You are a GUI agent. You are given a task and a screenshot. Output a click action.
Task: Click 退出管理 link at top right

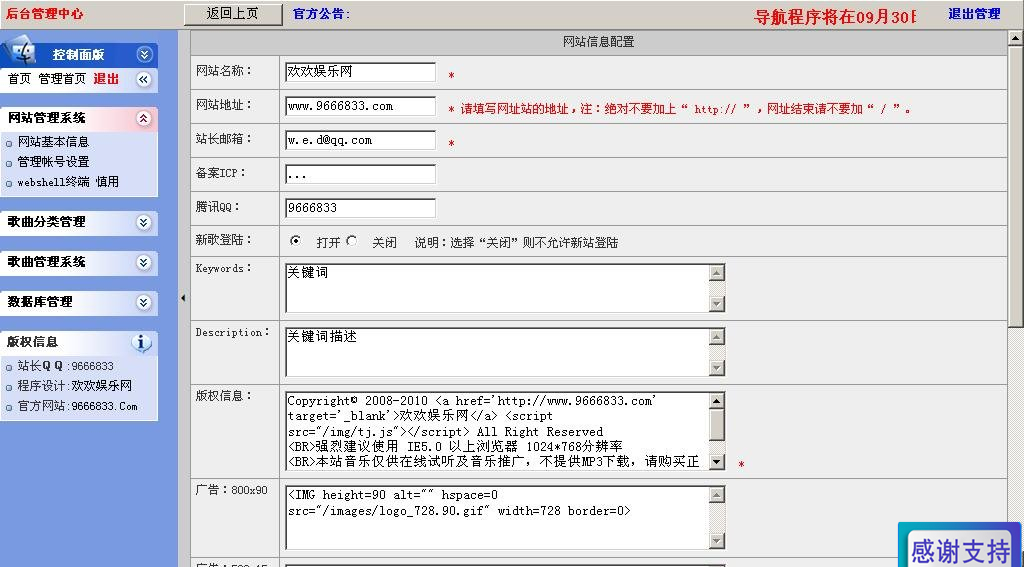tap(974, 14)
